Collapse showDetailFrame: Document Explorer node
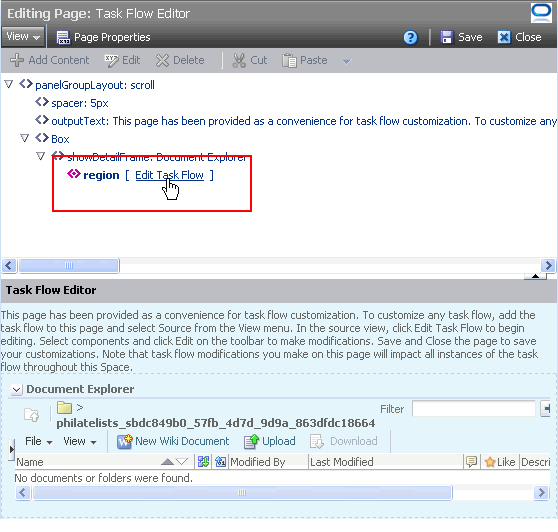Screen dimensions: 558x532 41,156
